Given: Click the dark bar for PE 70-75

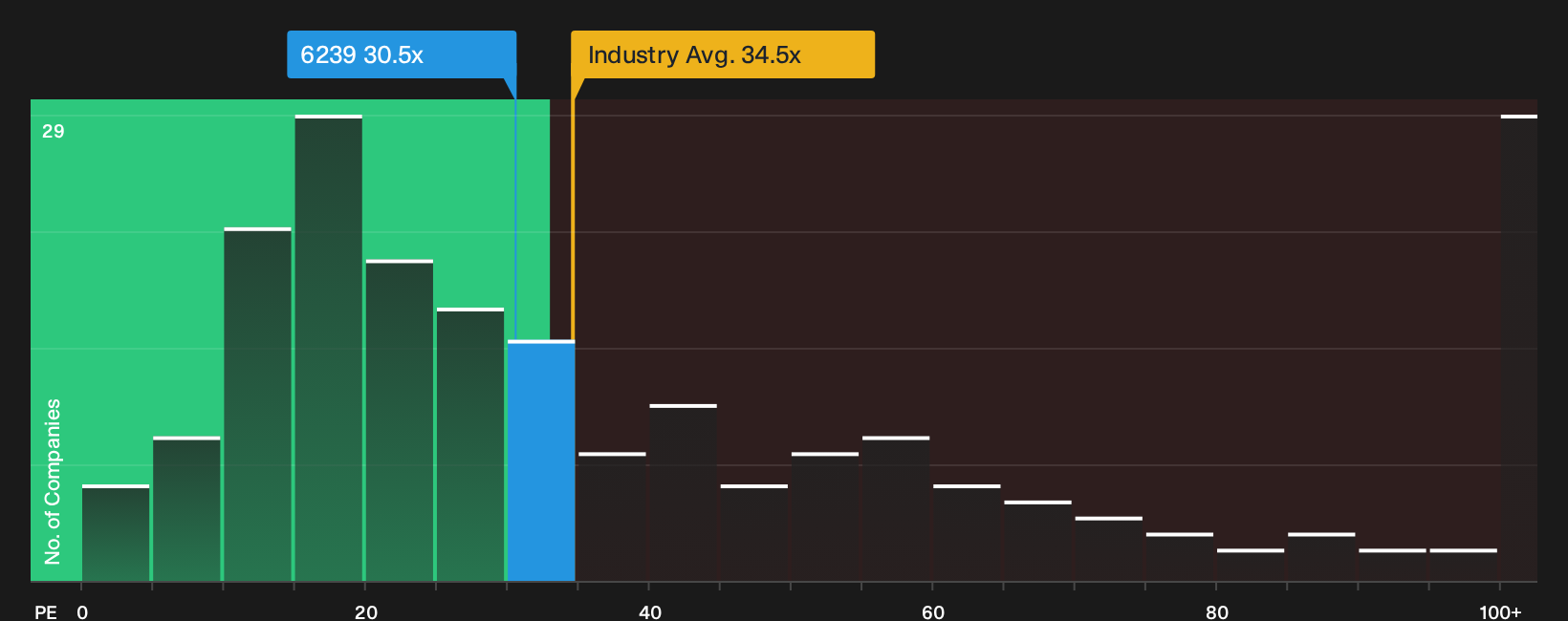Looking at the screenshot, I should coord(1109,549).
